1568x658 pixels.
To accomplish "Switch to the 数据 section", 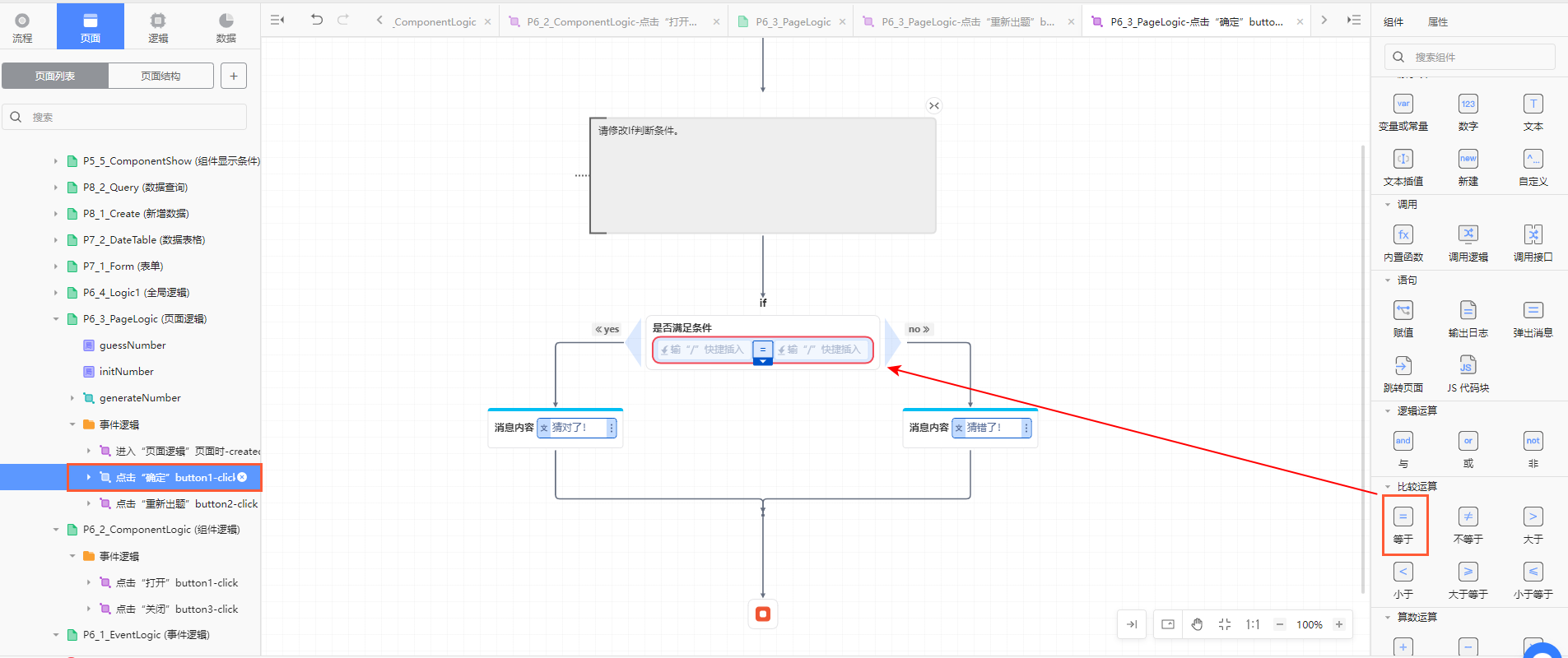I will point(226,27).
